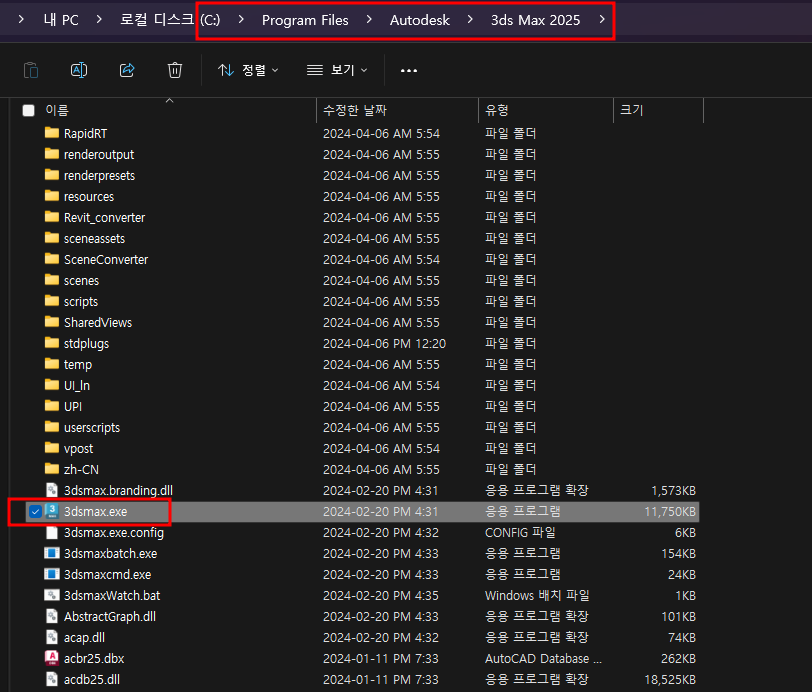The height and width of the screenshot is (692, 812).
Task: Open the 보기 view dropdown
Action: pyautogui.click(x=337, y=70)
